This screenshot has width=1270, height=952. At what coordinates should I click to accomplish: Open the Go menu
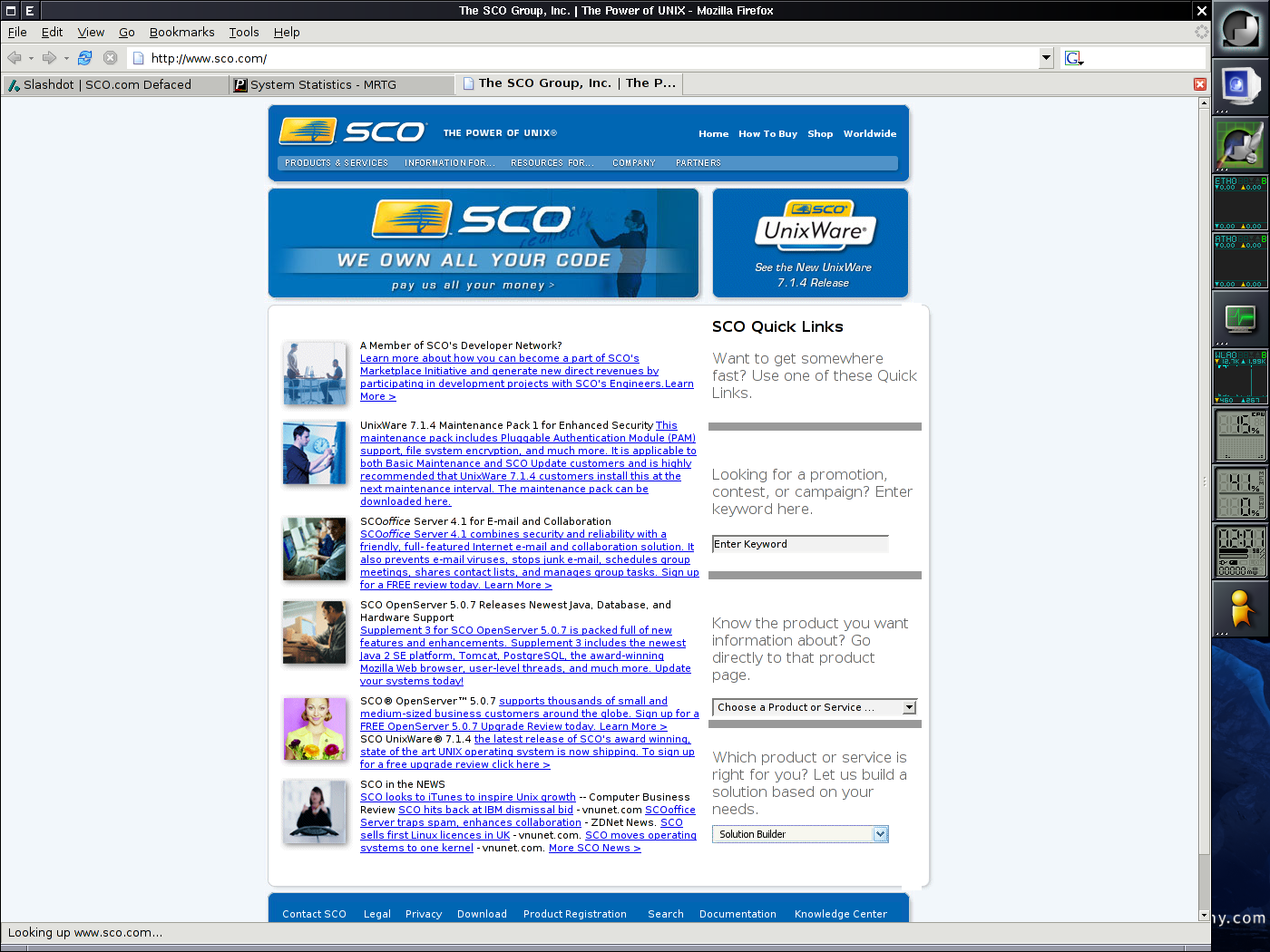coord(126,32)
